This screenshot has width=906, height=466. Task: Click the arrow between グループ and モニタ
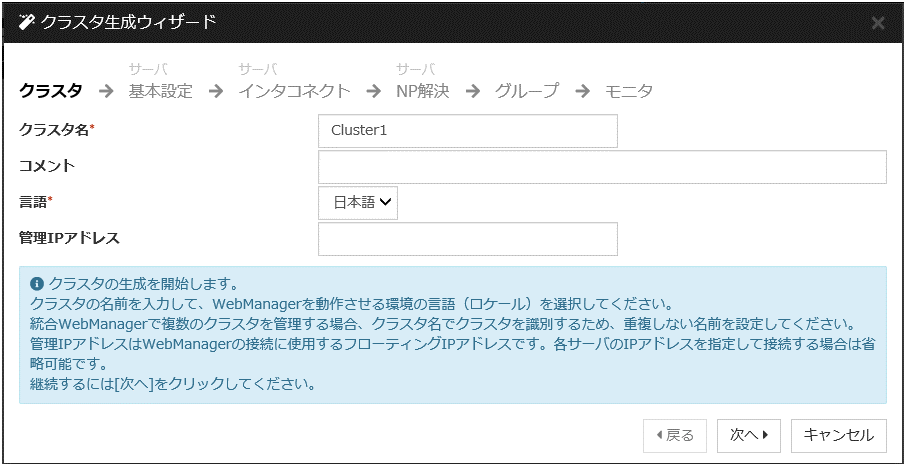(x=582, y=91)
